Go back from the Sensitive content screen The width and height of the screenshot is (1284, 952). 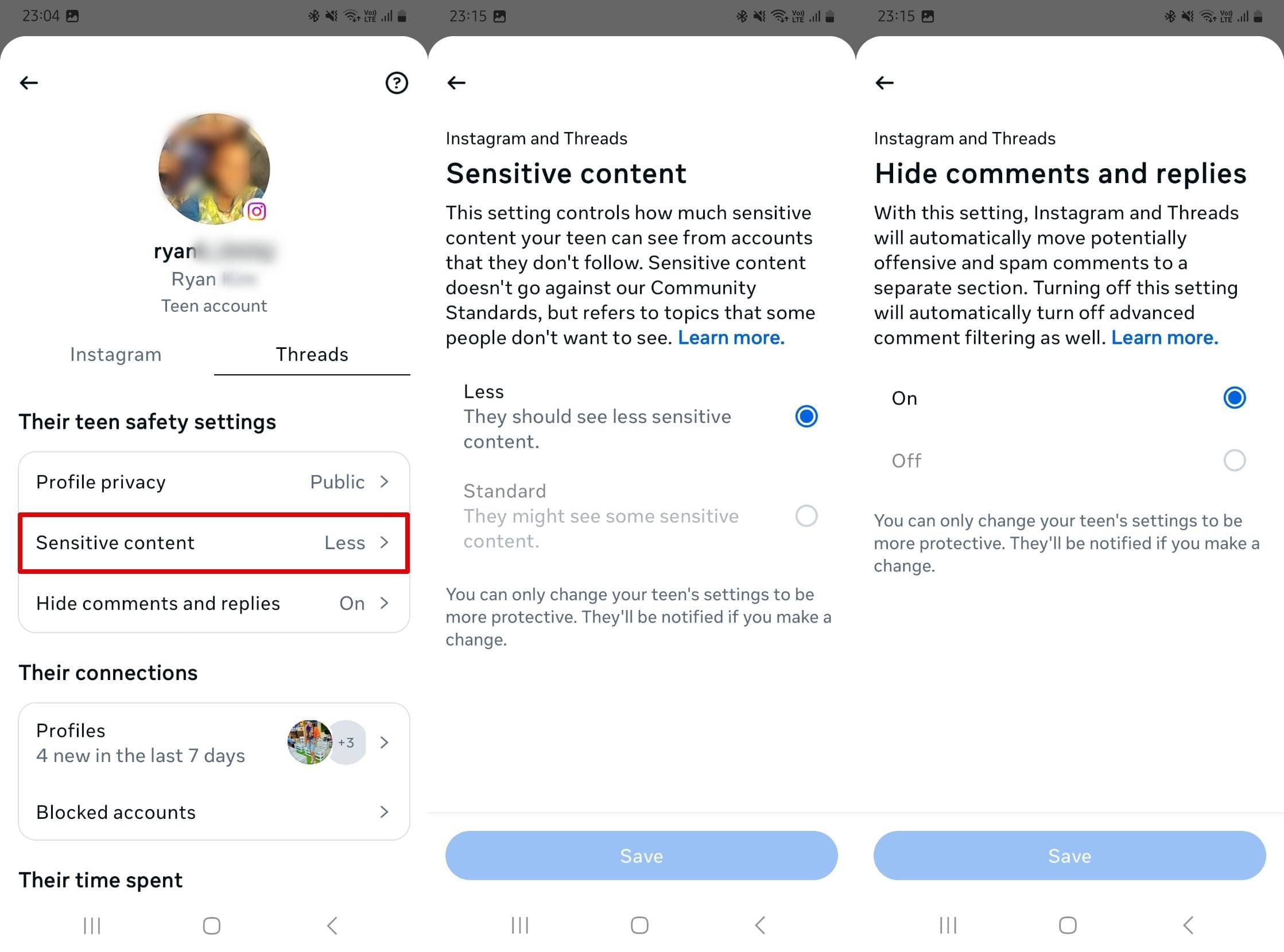[x=456, y=83]
